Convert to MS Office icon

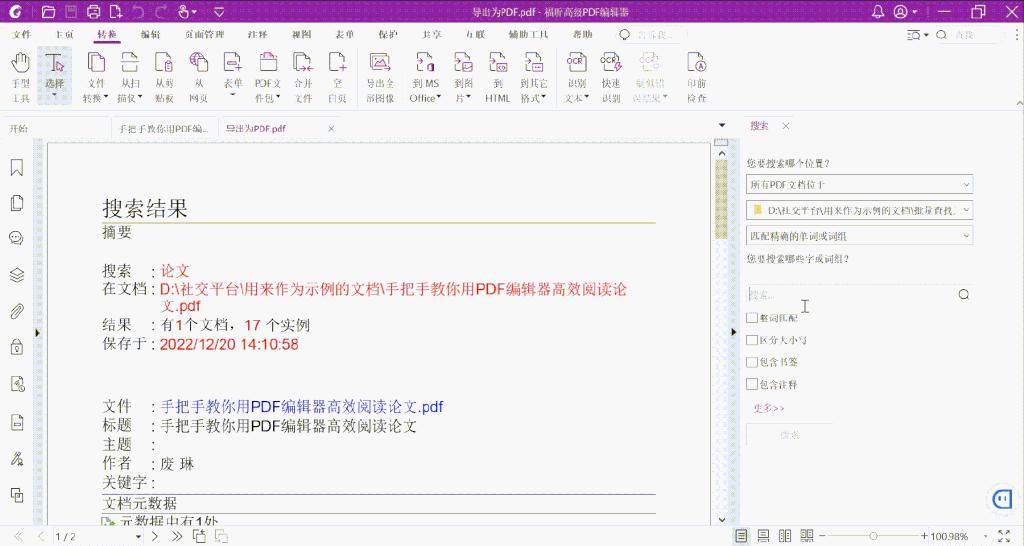click(425, 63)
